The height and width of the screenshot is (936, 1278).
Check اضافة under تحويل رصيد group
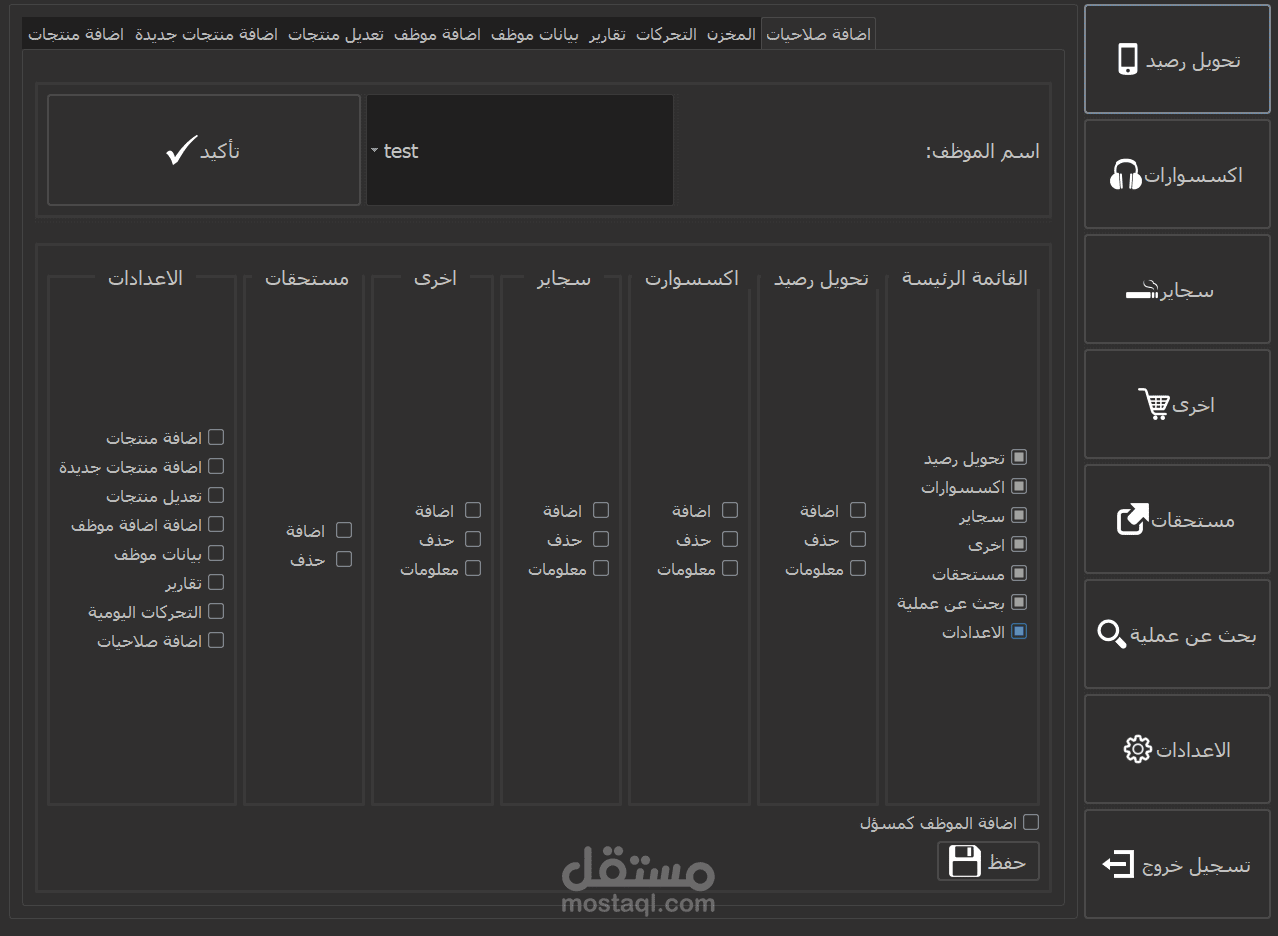tap(858, 510)
